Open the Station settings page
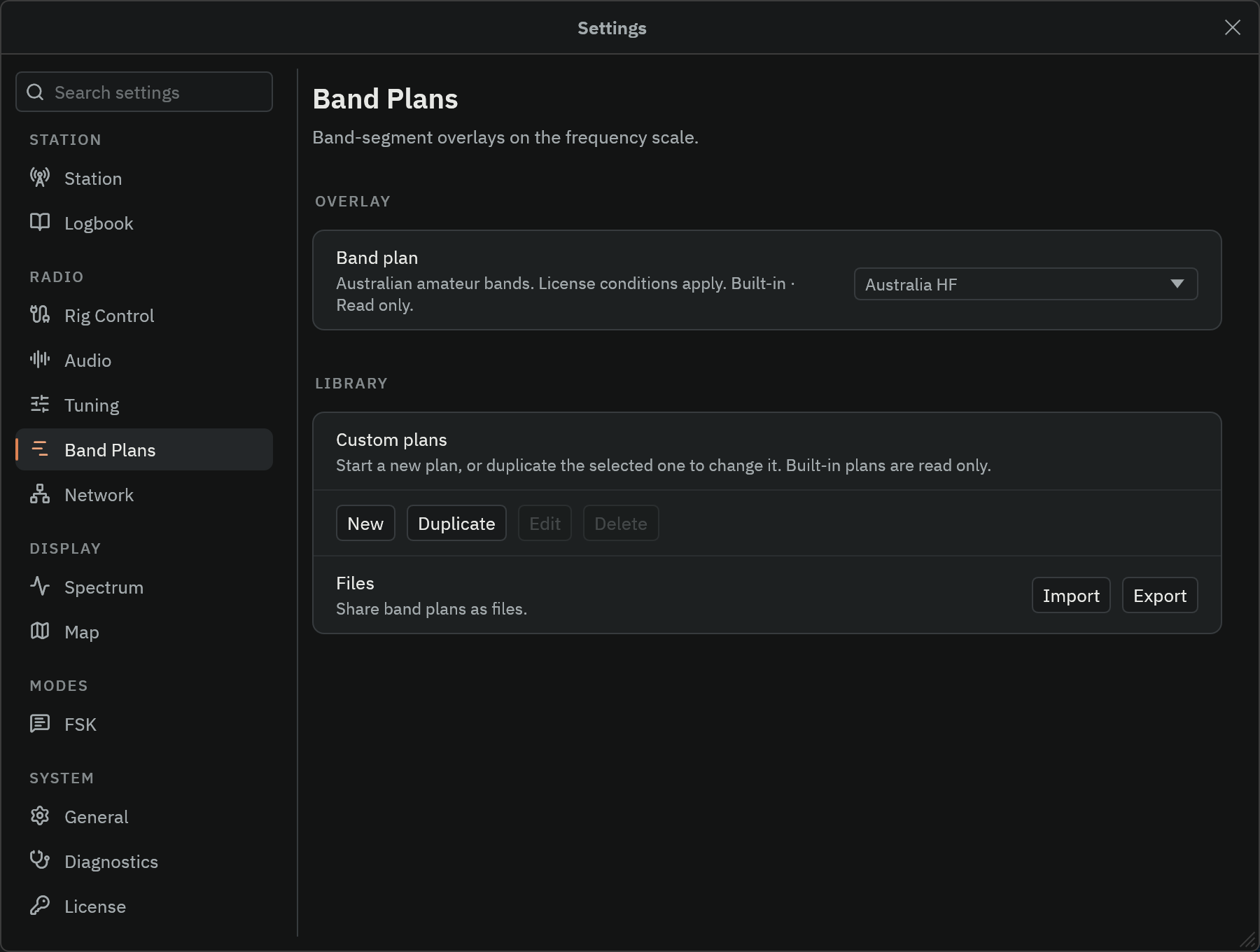This screenshot has width=1260, height=952. tap(144, 178)
